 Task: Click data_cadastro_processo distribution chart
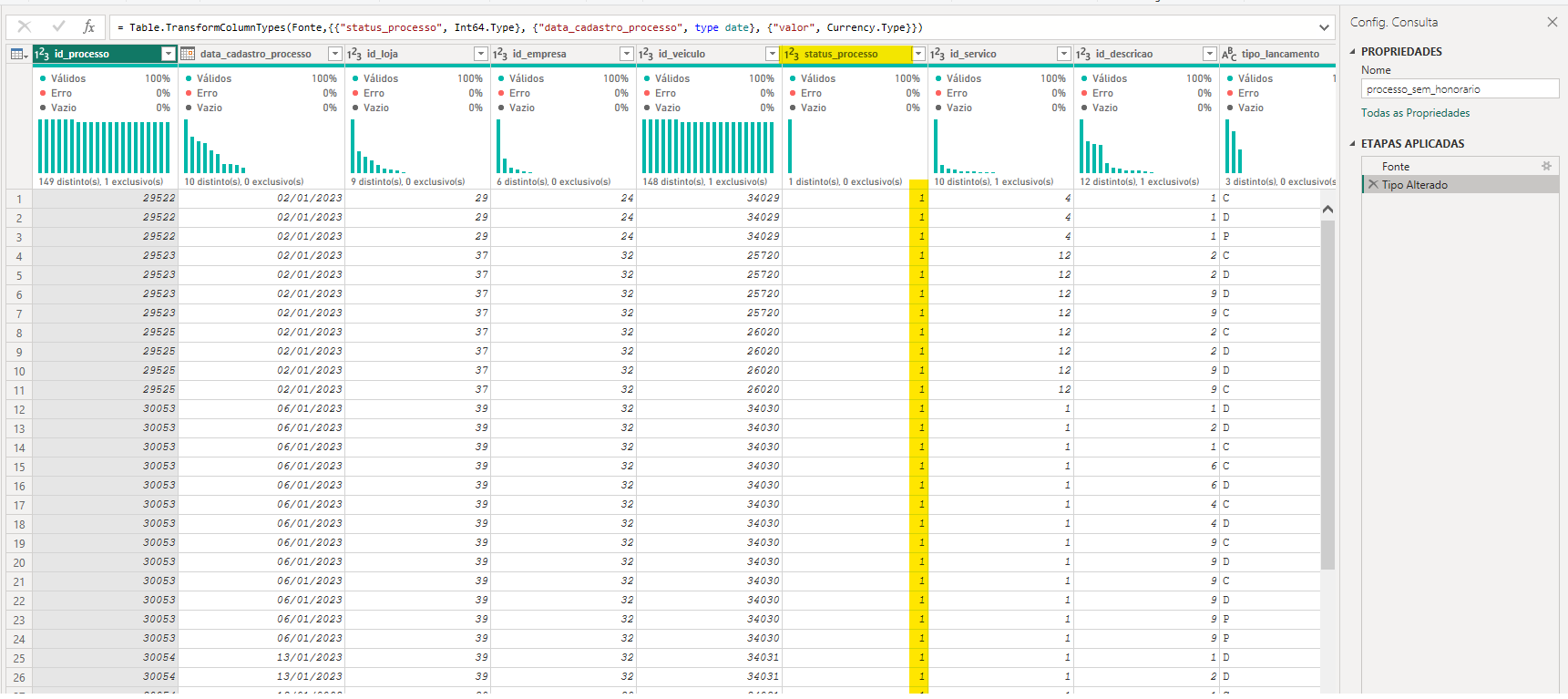pos(215,146)
